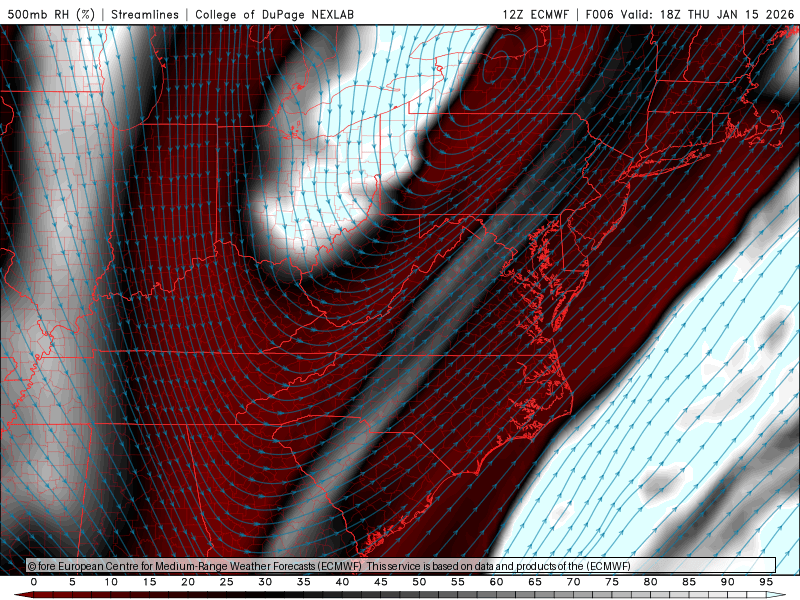The image size is (800, 600).
Task: Click the '70' colorbar label
Action: [x=573, y=582]
